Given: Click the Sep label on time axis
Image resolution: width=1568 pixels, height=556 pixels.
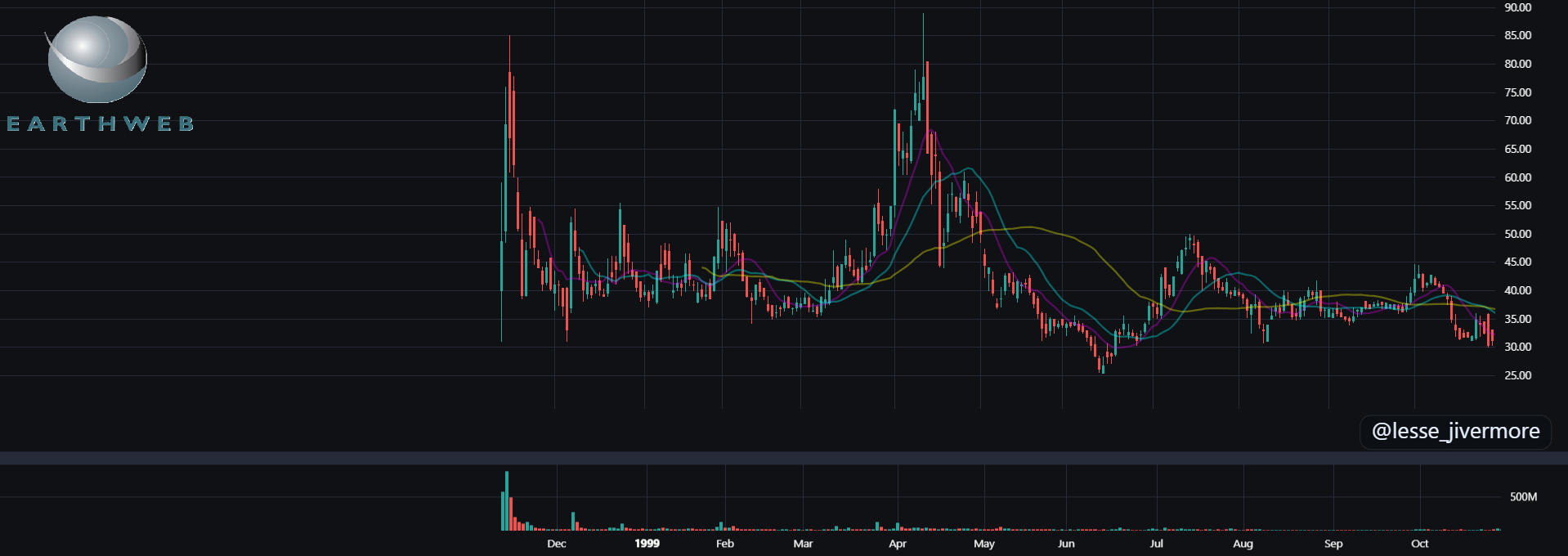Looking at the screenshot, I should coord(1333,544).
